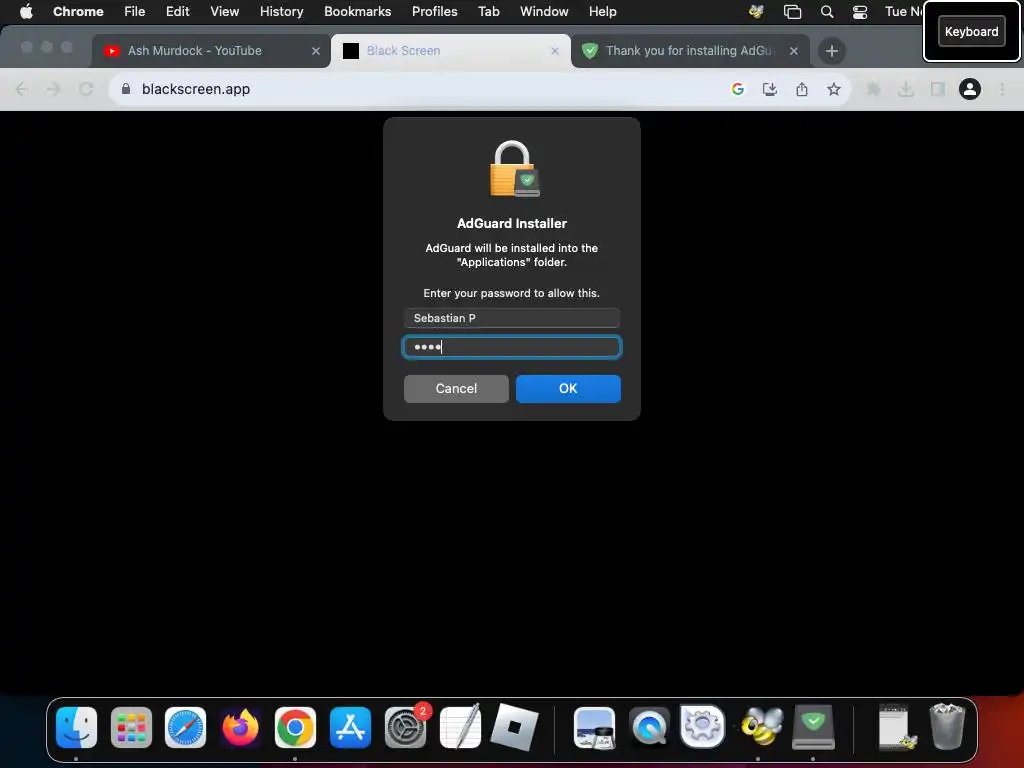
Task: Launch Safari from the Dock
Action: pyautogui.click(x=185, y=728)
